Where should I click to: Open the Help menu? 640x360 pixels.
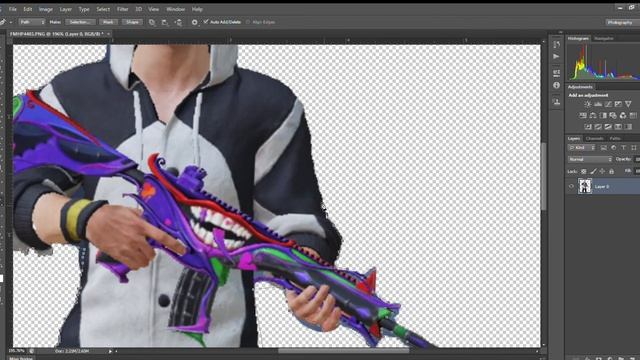click(x=197, y=9)
